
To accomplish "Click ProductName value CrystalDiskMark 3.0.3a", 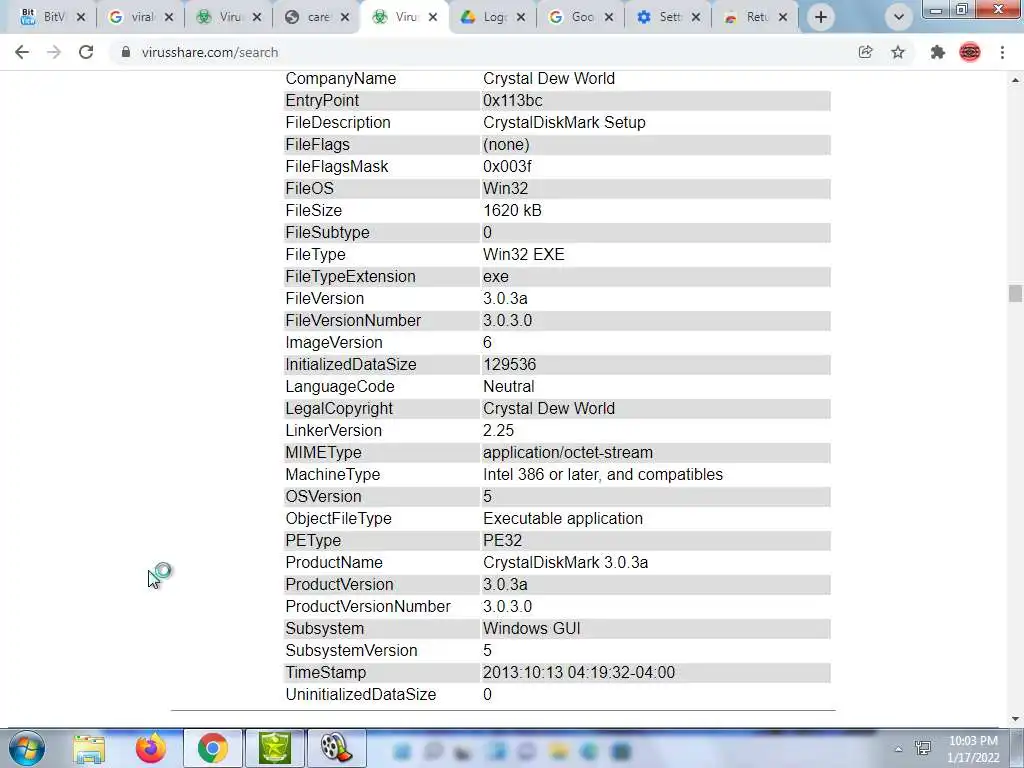I will 566,563.
